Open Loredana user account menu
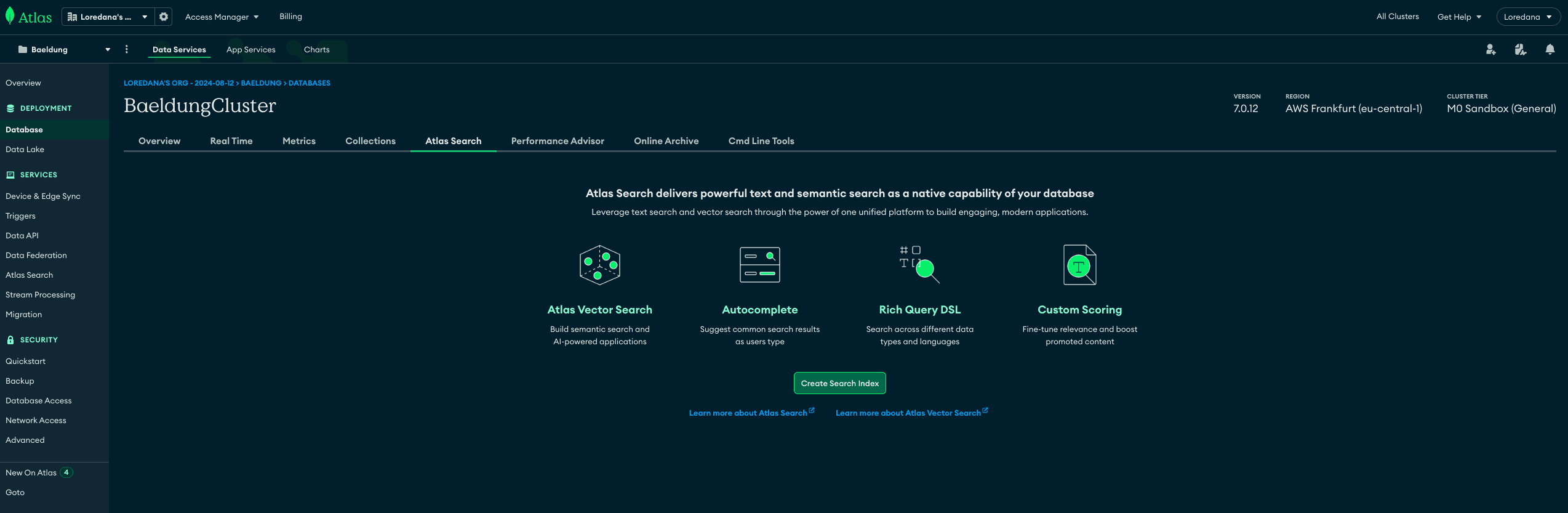This screenshot has width=1568, height=513. tap(1528, 17)
